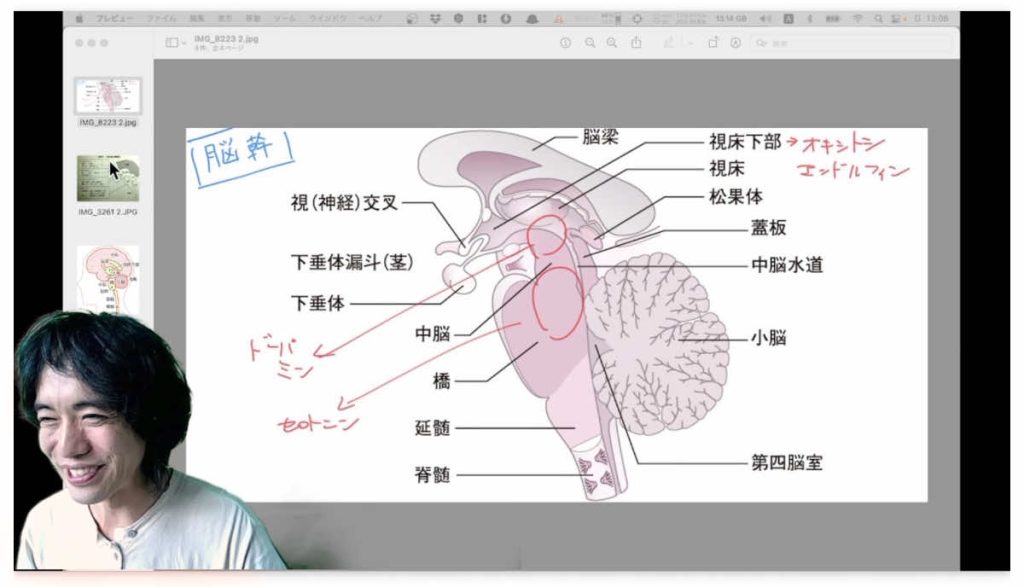Open the ファイル menu

point(161,19)
